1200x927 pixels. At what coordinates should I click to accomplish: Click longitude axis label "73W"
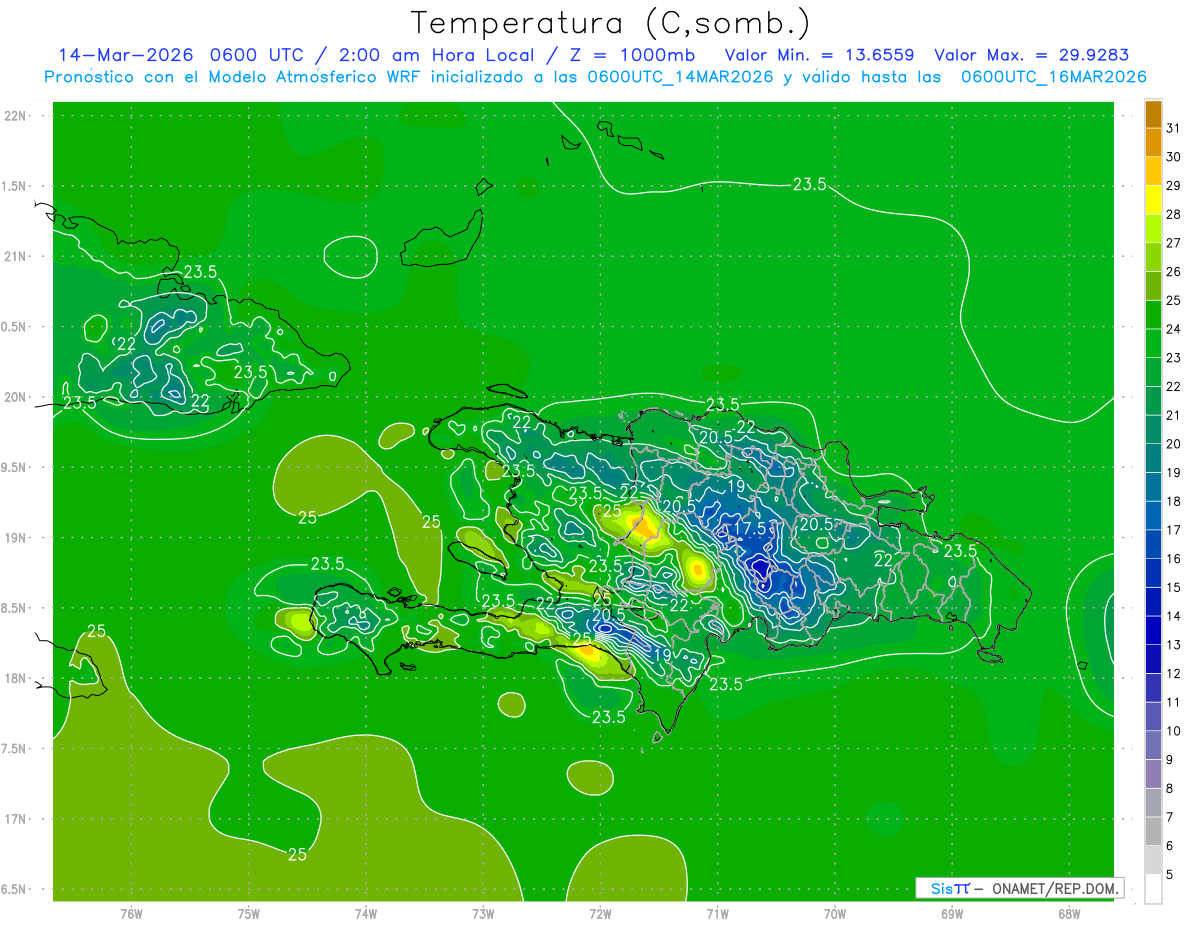click(x=483, y=913)
